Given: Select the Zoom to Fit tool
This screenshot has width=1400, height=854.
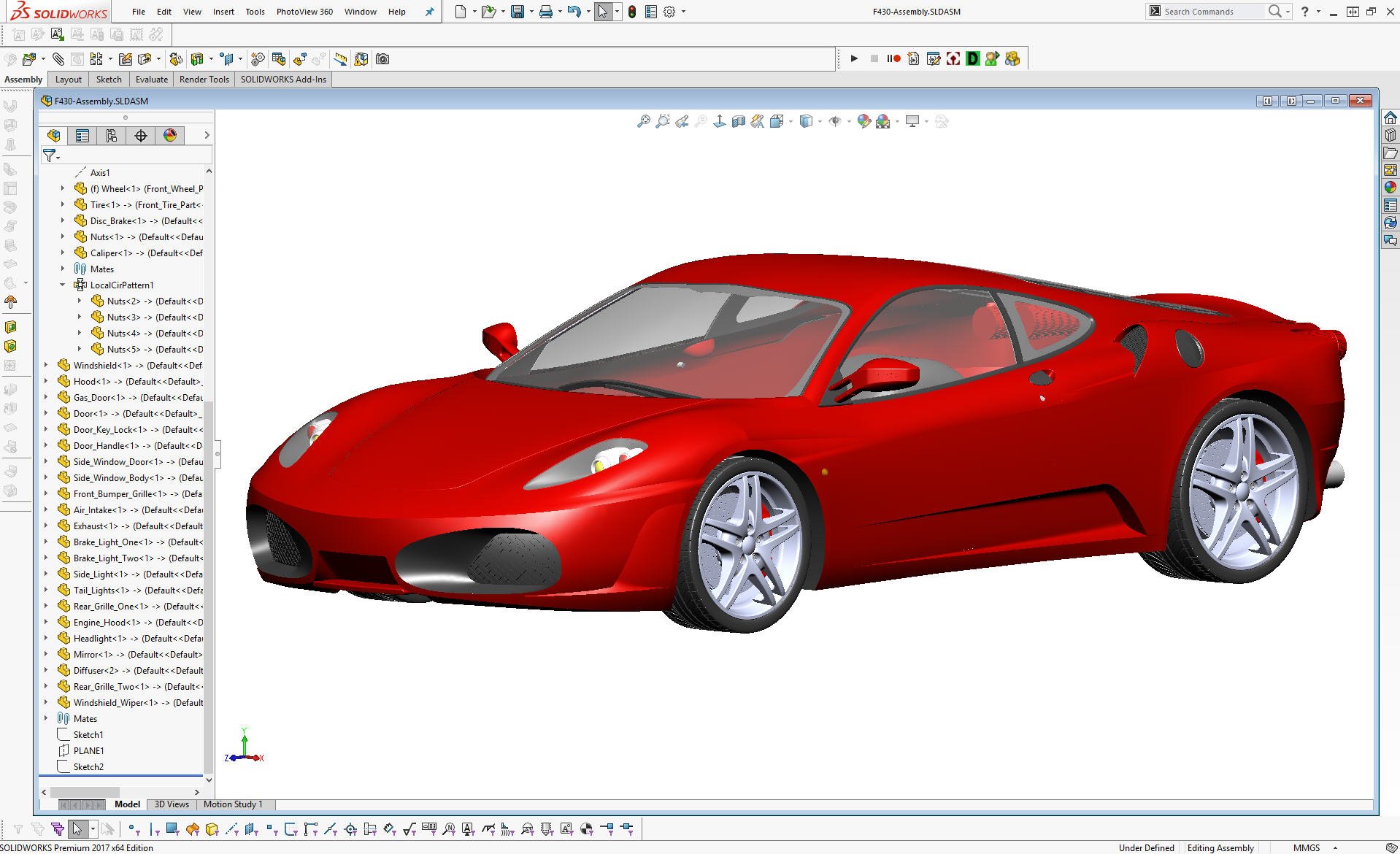Looking at the screenshot, I should [644, 121].
